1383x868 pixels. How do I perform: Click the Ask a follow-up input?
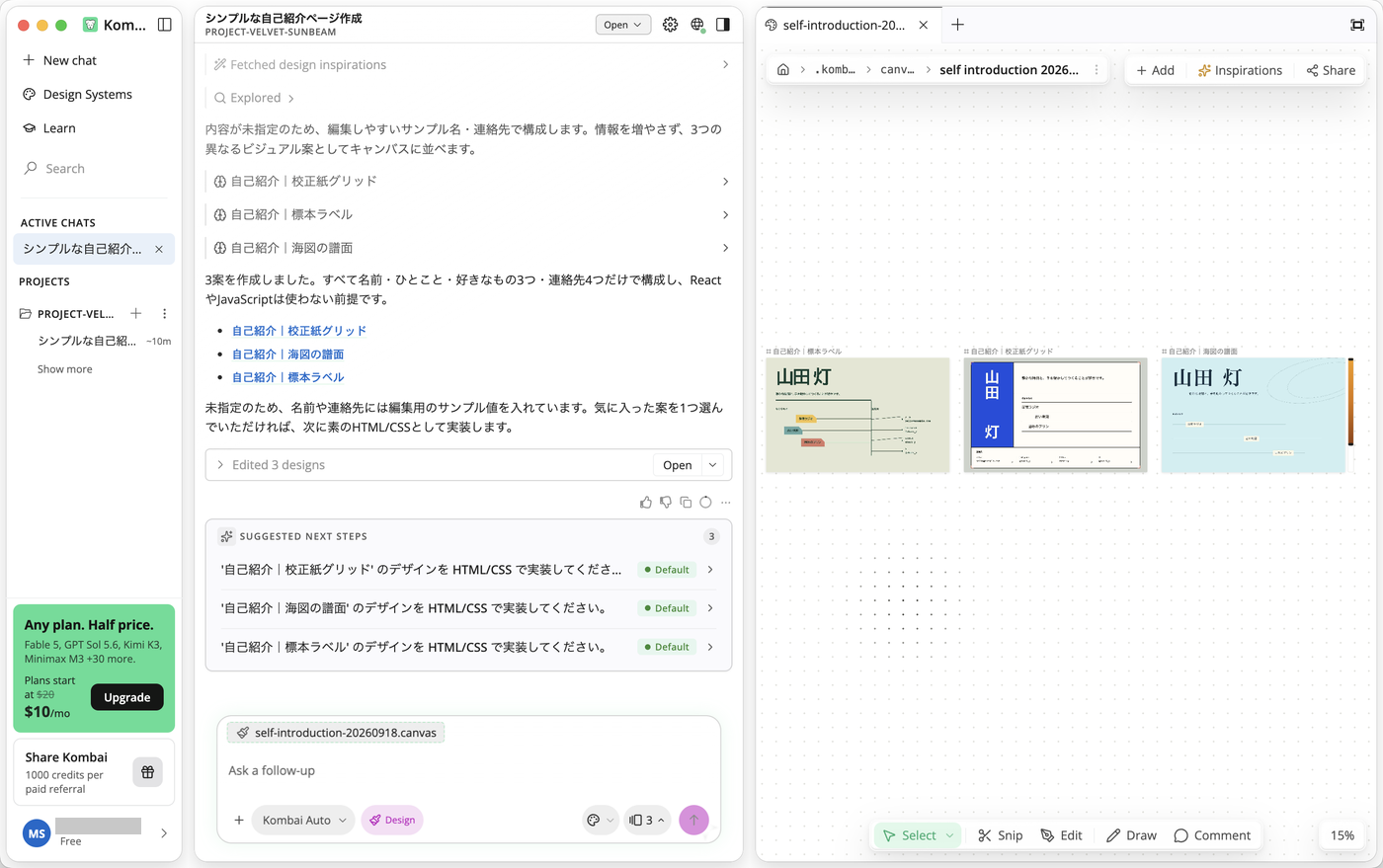tap(468, 770)
